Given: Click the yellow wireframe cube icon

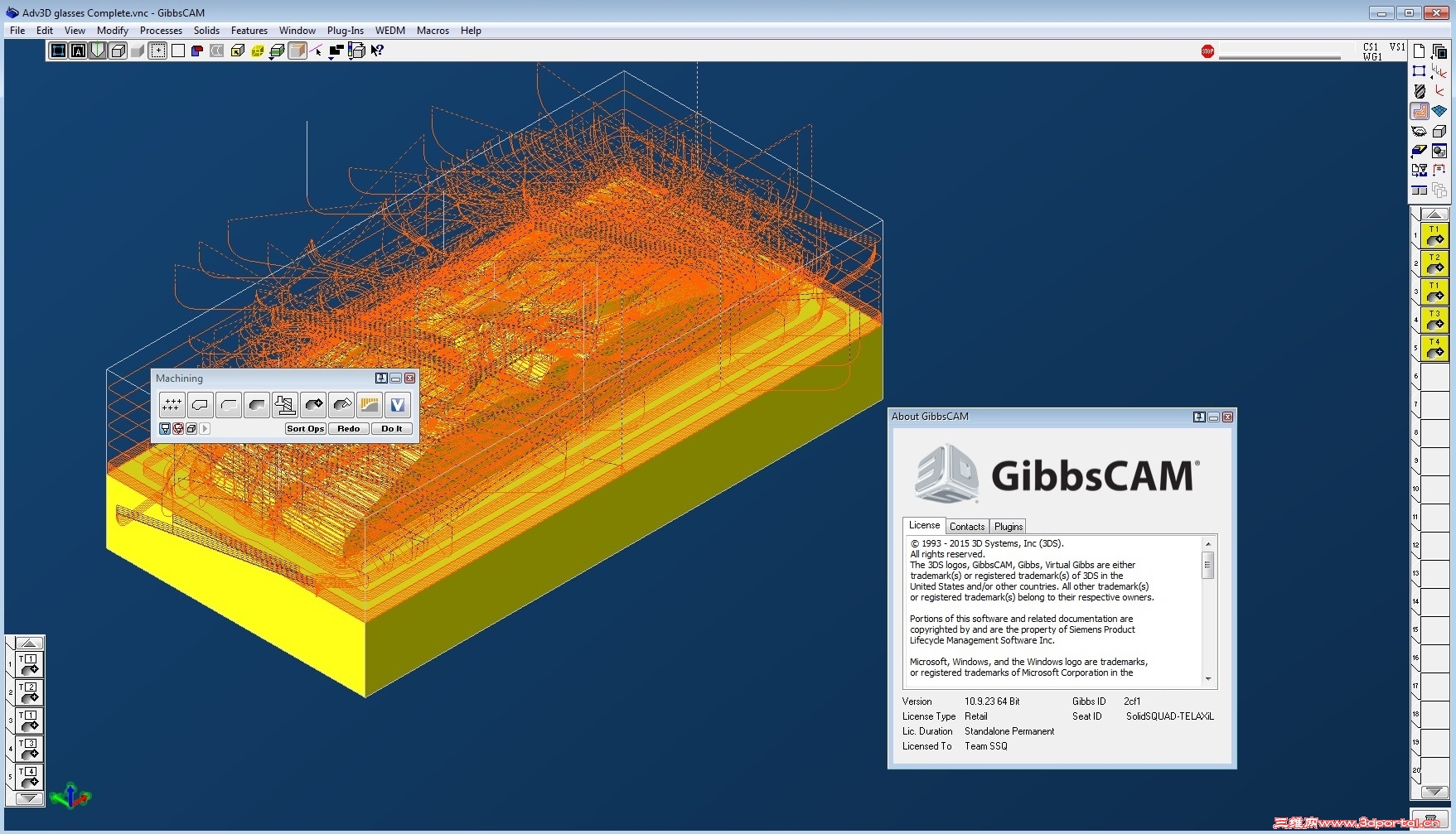Looking at the screenshot, I should (257, 51).
